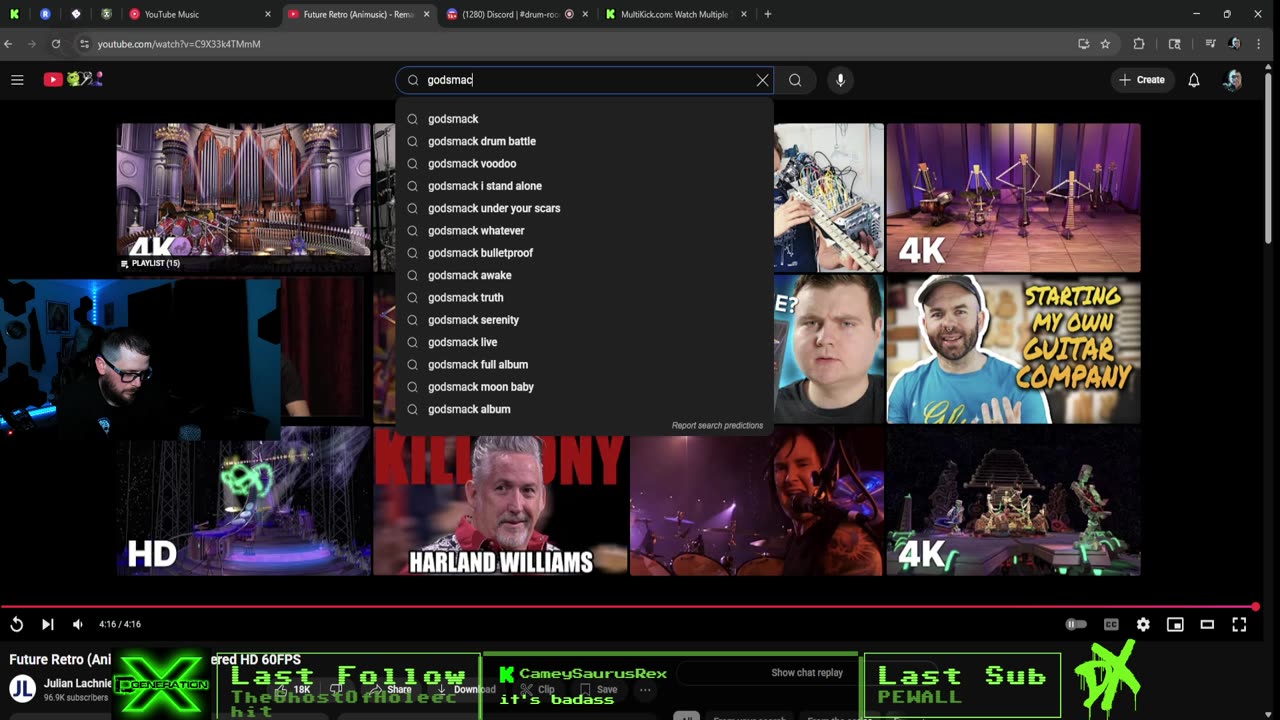
Task: Choose "godsmack i stand alone" suggestion
Action: pos(585,186)
